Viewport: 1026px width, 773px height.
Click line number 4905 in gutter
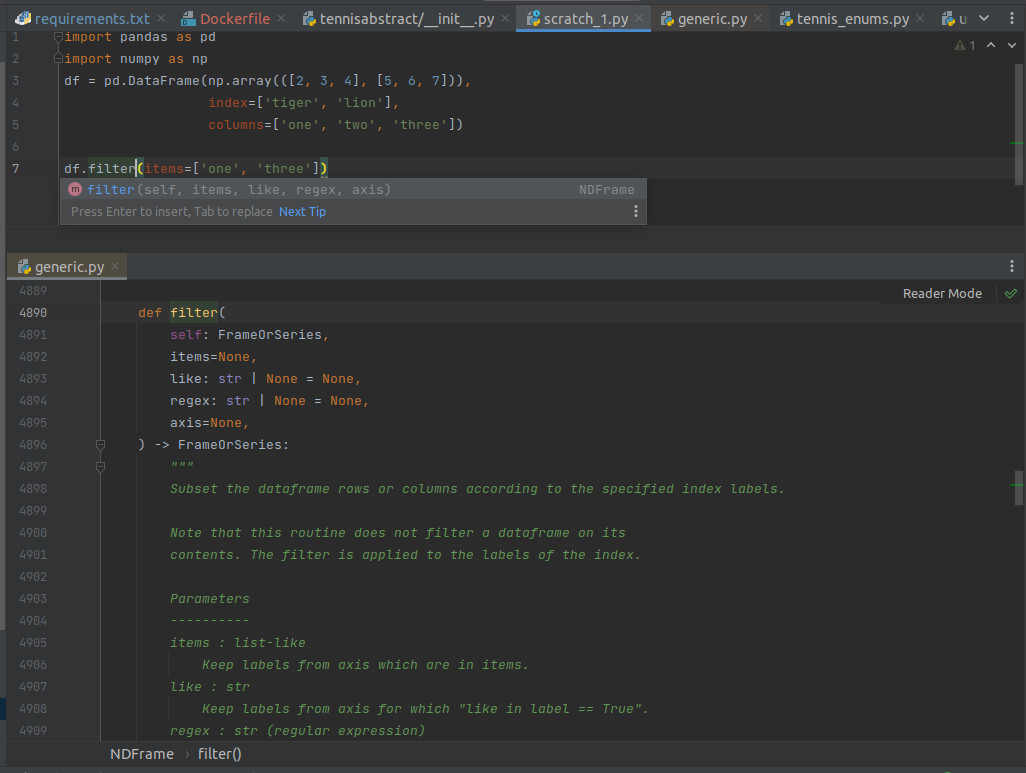click(33, 642)
